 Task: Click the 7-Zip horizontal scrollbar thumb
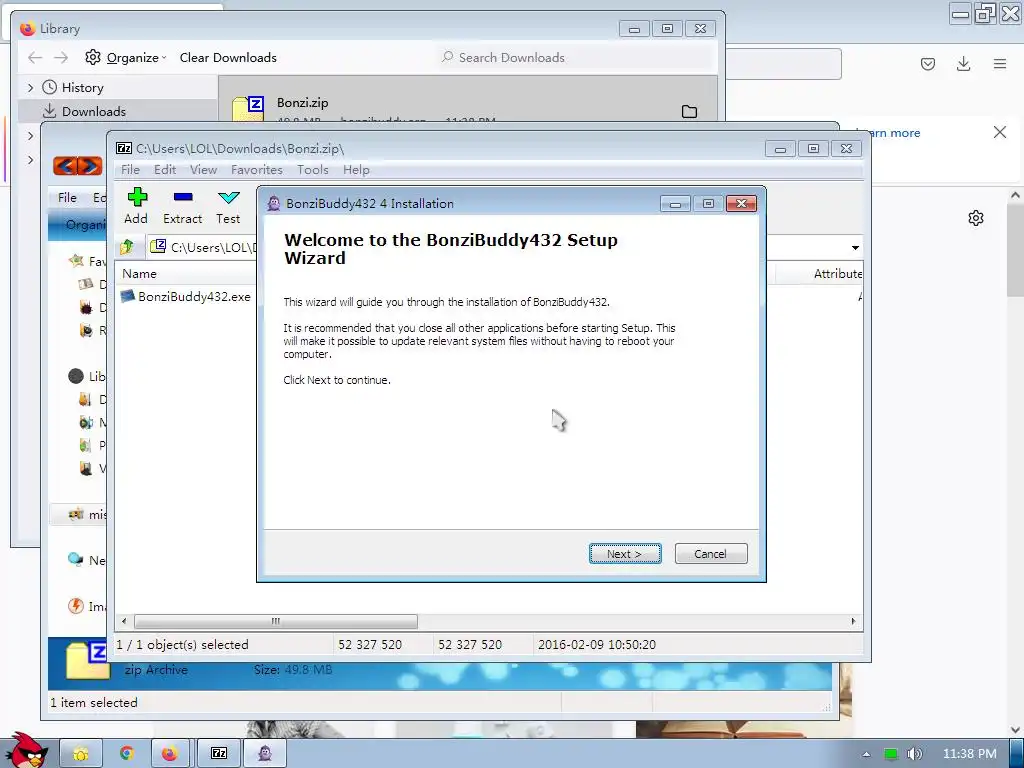276,621
